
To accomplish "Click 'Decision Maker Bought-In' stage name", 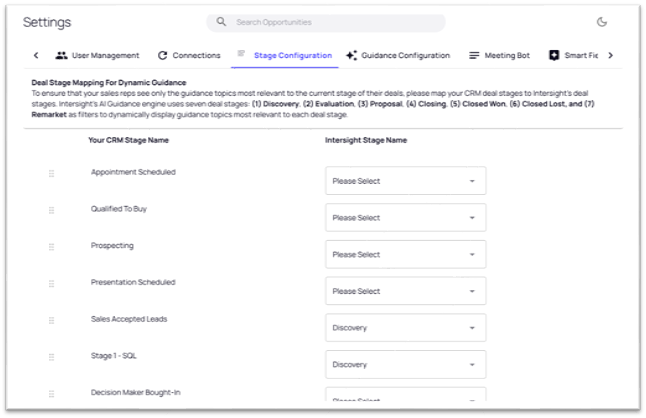I will click(x=136, y=392).
